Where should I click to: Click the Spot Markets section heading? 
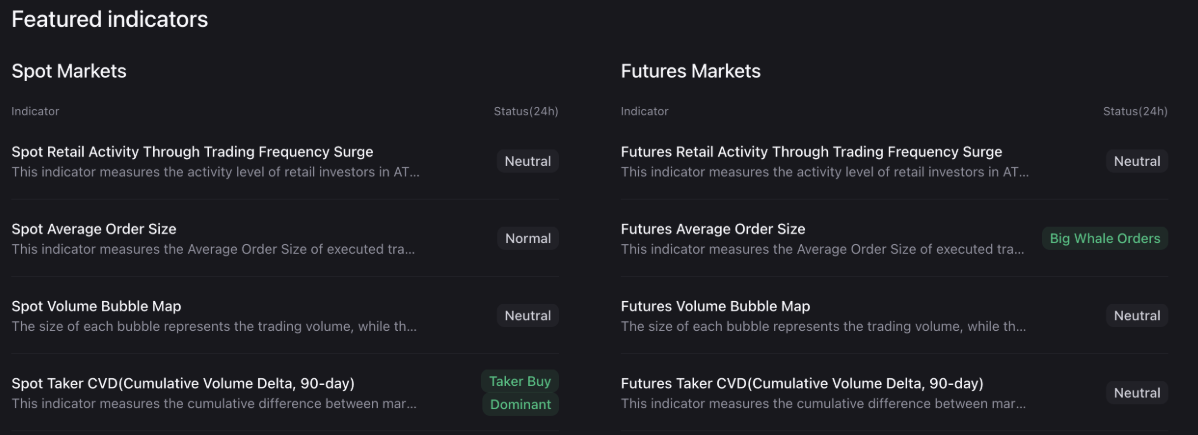[69, 71]
